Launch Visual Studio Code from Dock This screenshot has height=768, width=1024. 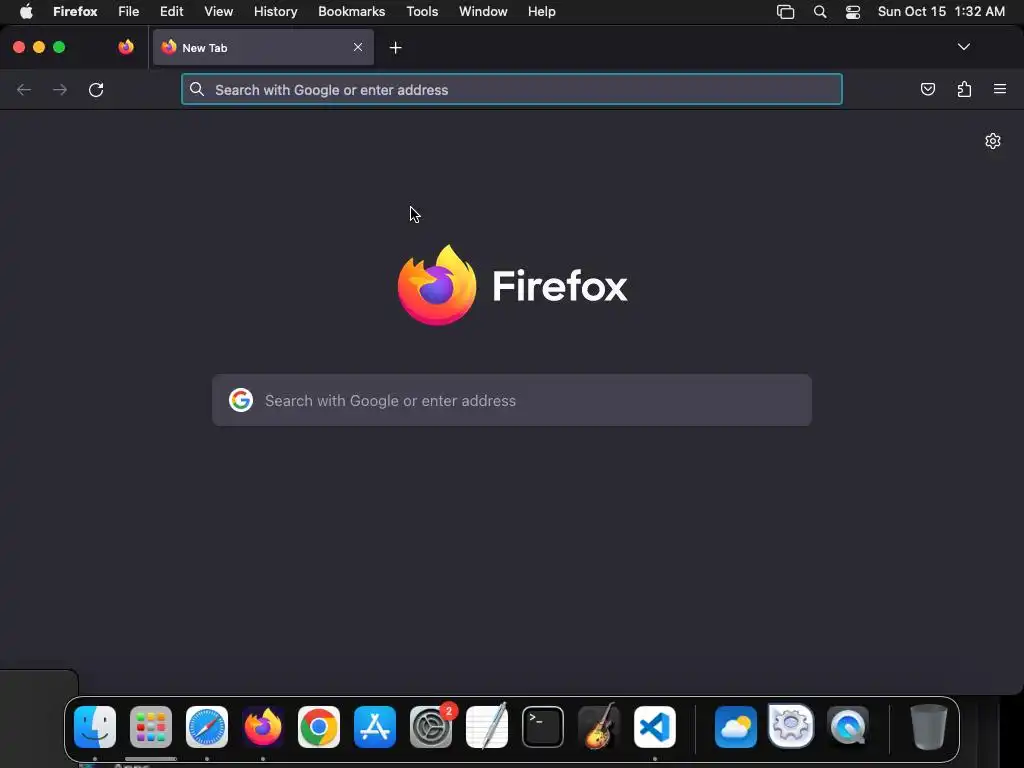655,727
